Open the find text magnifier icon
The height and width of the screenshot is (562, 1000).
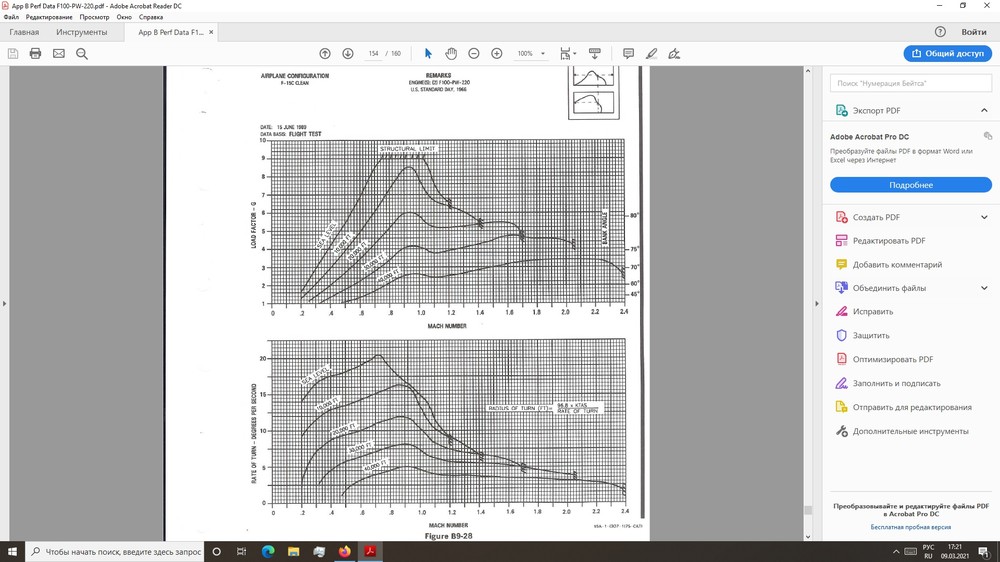[82, 54]
